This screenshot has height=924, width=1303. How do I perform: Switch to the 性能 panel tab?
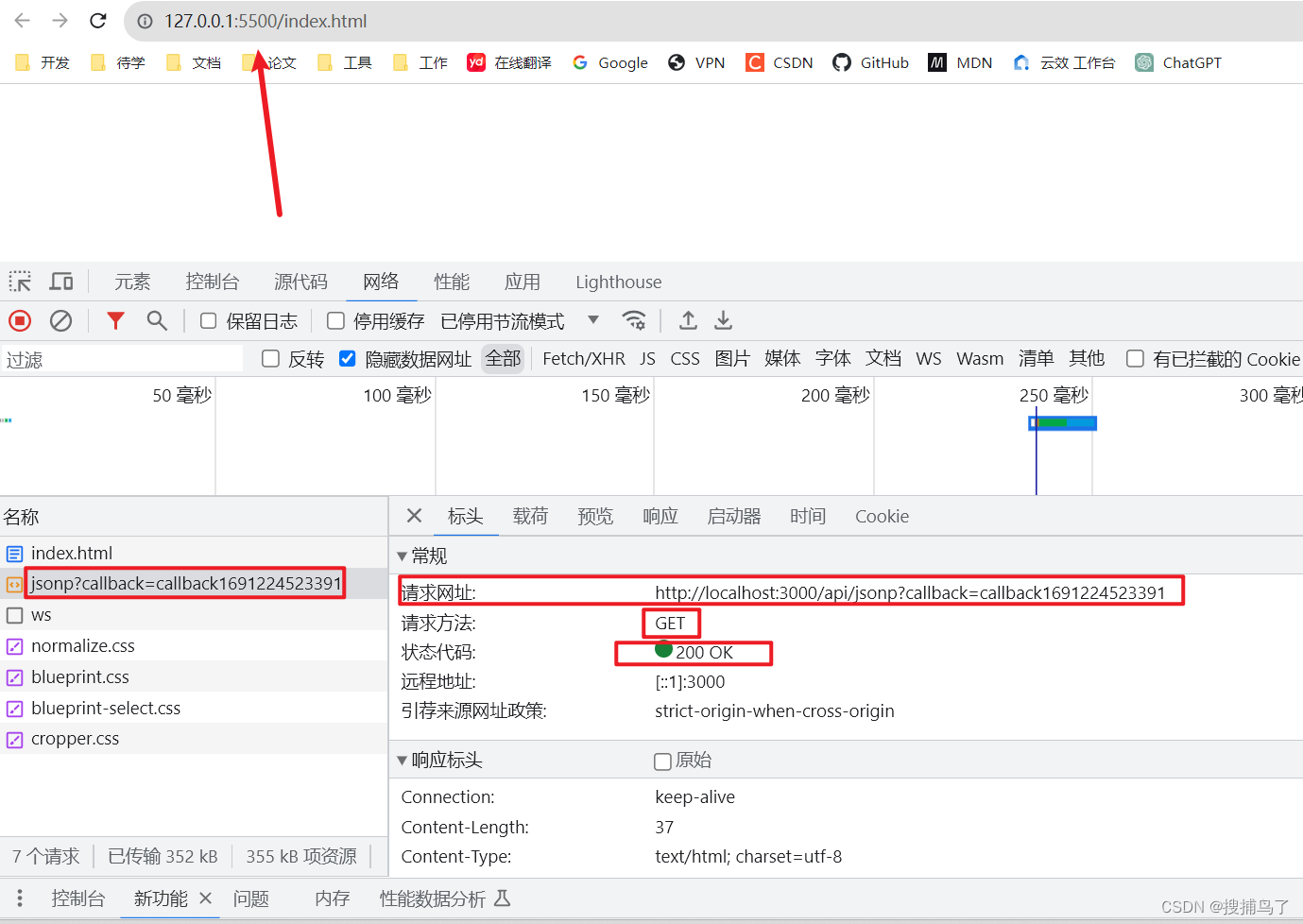(452, 282)
